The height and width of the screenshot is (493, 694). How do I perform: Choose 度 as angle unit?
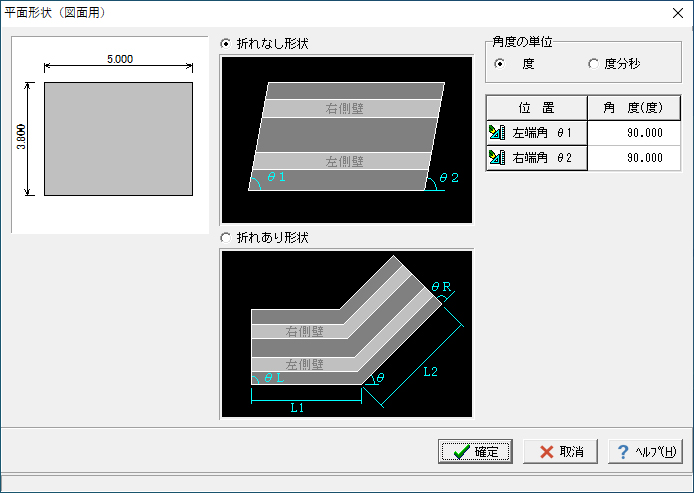(500, 64)
